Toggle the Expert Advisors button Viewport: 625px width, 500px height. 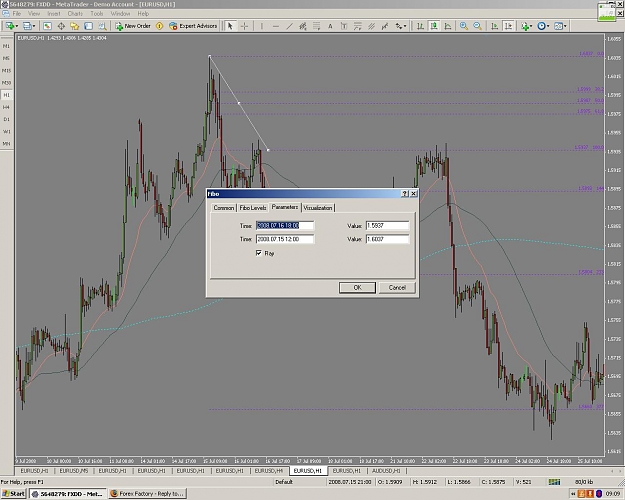193,26
